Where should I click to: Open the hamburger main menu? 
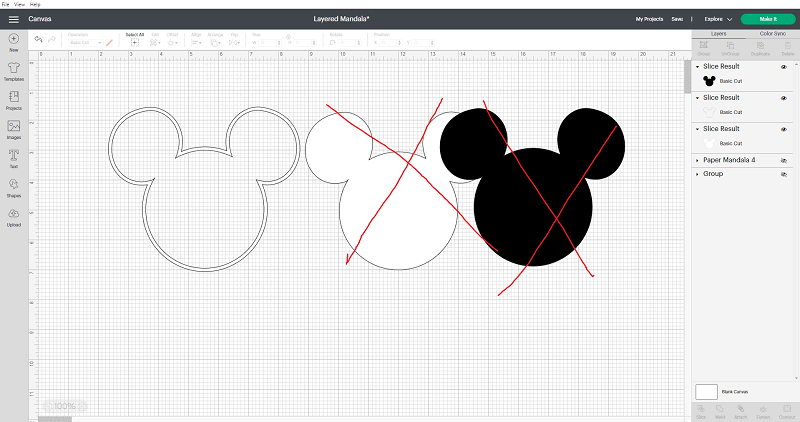(14, 19)
